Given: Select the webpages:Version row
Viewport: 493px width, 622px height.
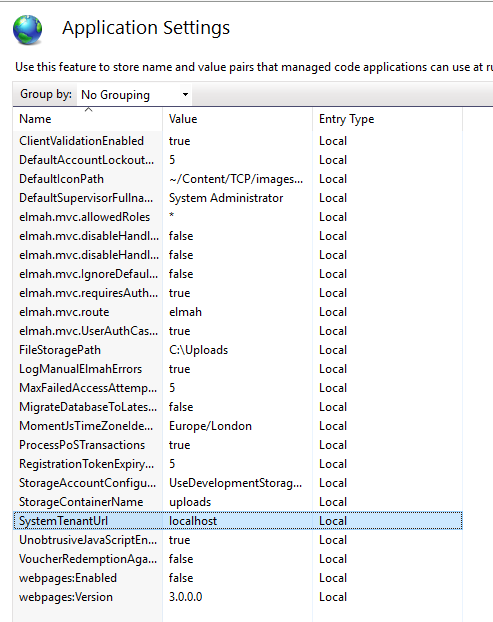Looking at the screenshot, I should (238, 597).
